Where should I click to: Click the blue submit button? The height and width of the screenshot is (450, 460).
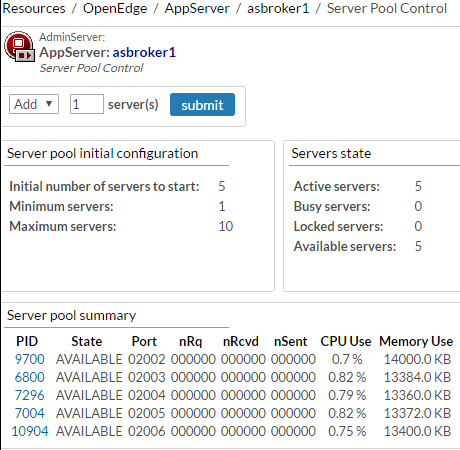[202, 105]
